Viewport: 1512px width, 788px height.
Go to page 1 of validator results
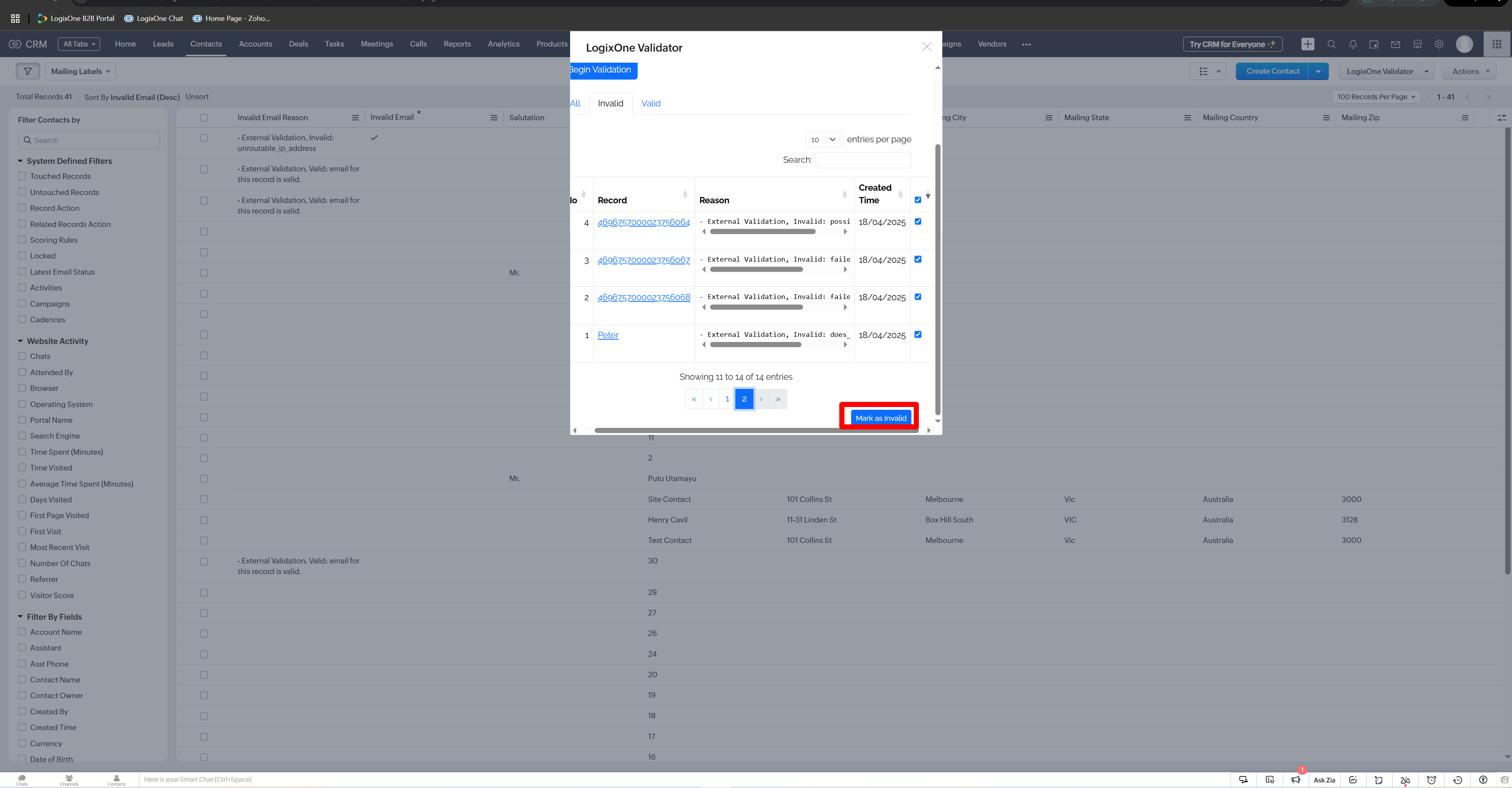pos(727,399)
